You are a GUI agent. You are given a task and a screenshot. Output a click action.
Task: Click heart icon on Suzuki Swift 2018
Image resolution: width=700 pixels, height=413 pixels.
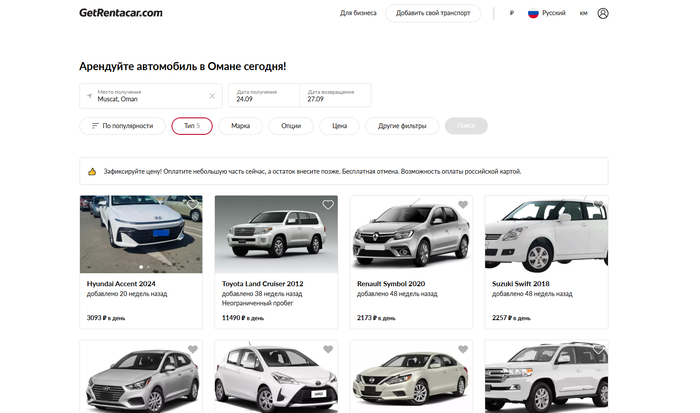[598, 205]
